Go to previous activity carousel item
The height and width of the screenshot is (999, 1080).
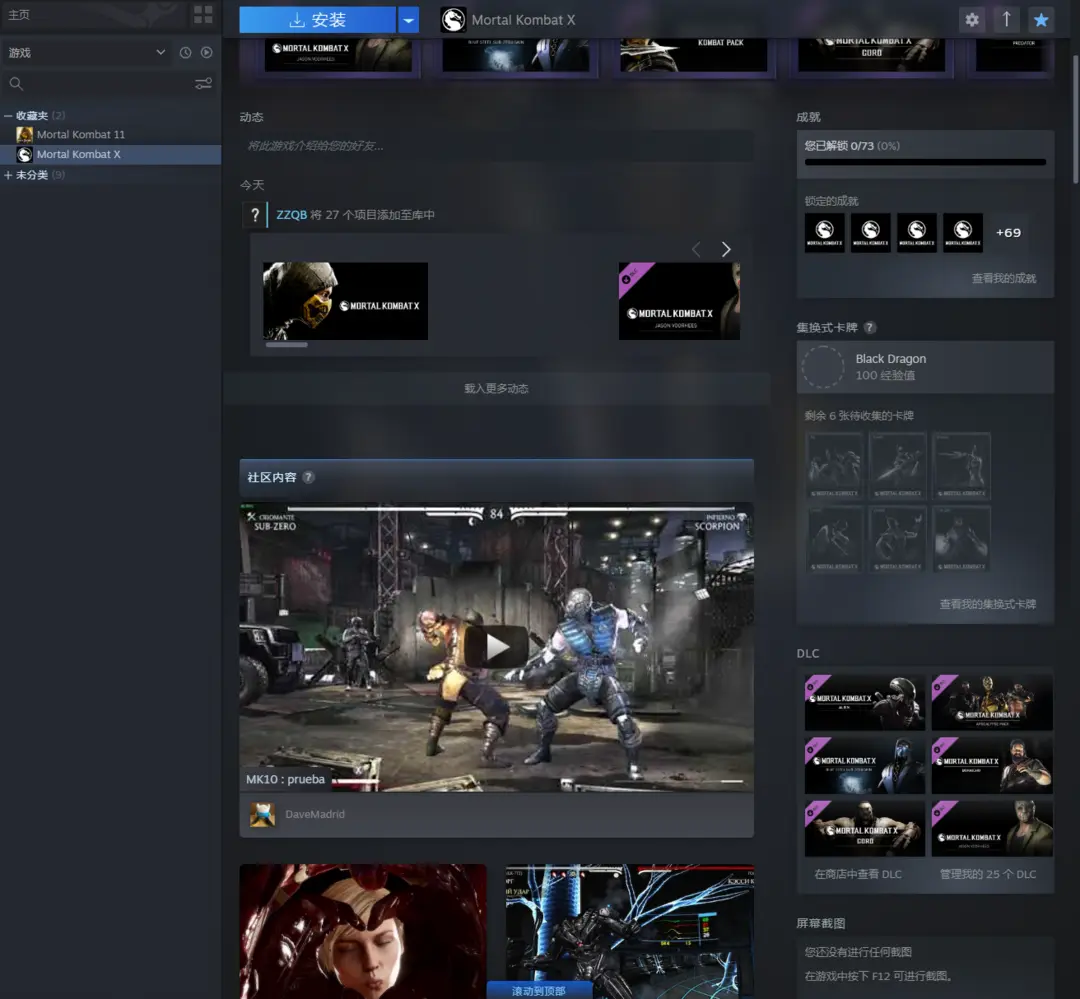coord(696,249)
